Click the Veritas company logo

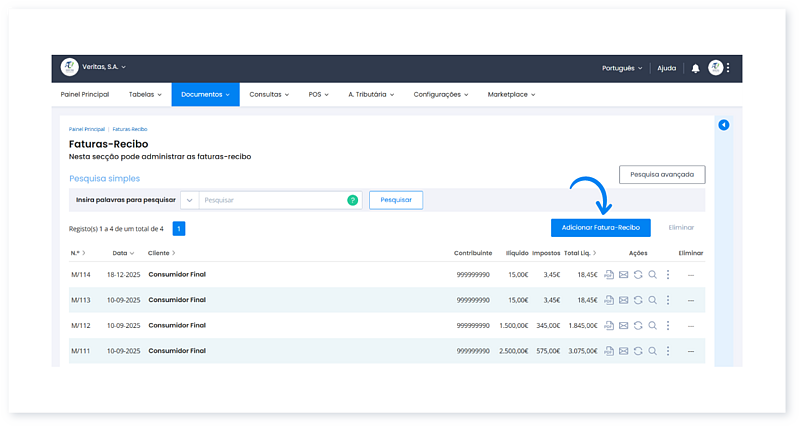point(69,68)
